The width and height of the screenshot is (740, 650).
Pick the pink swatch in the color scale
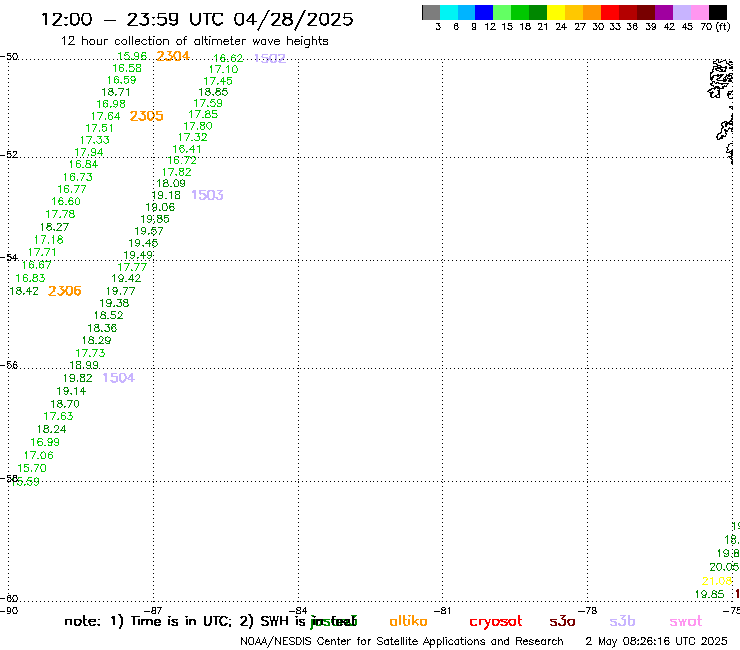pos(699,12)
